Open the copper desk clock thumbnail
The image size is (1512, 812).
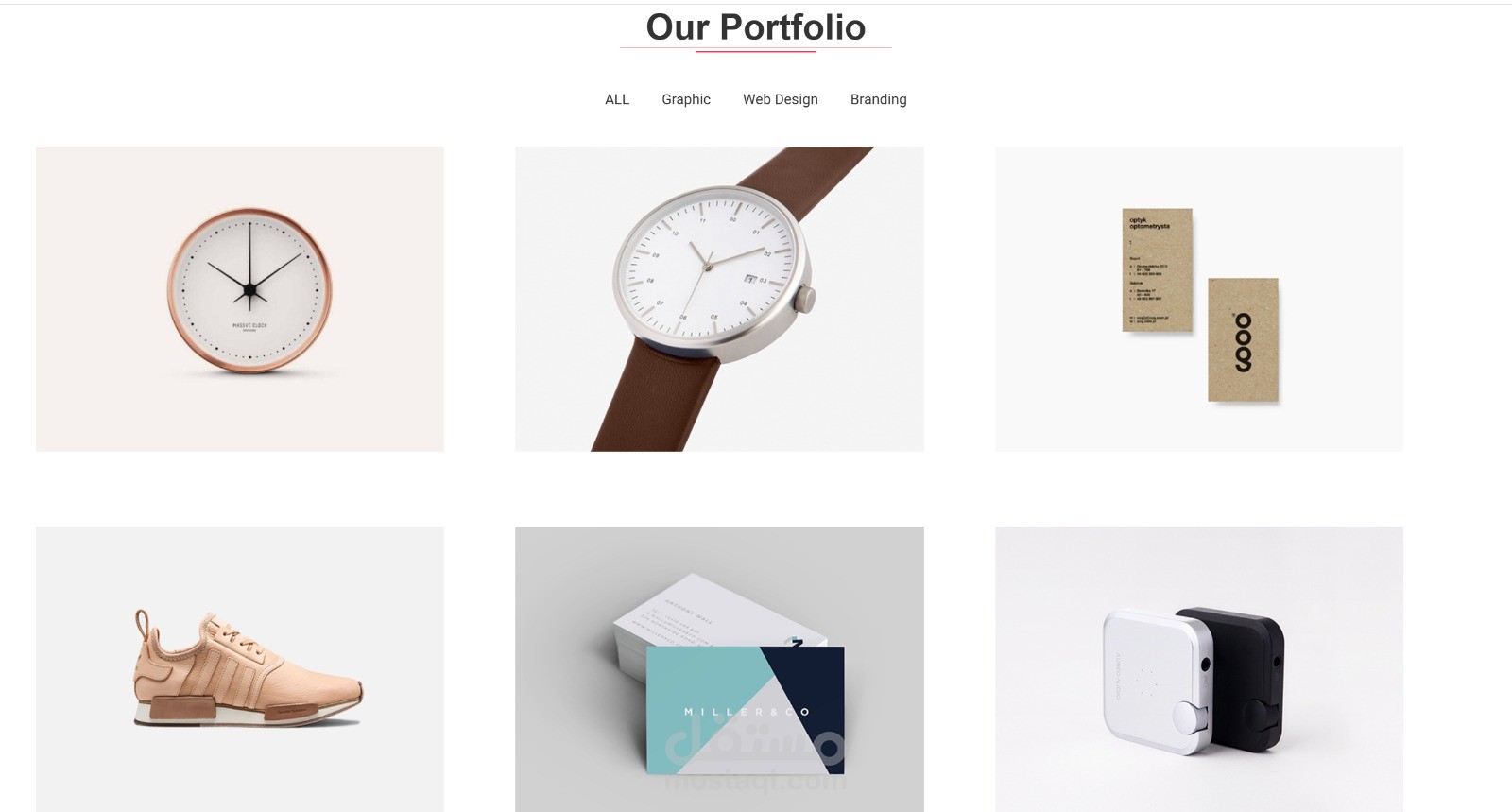(240, 299)
